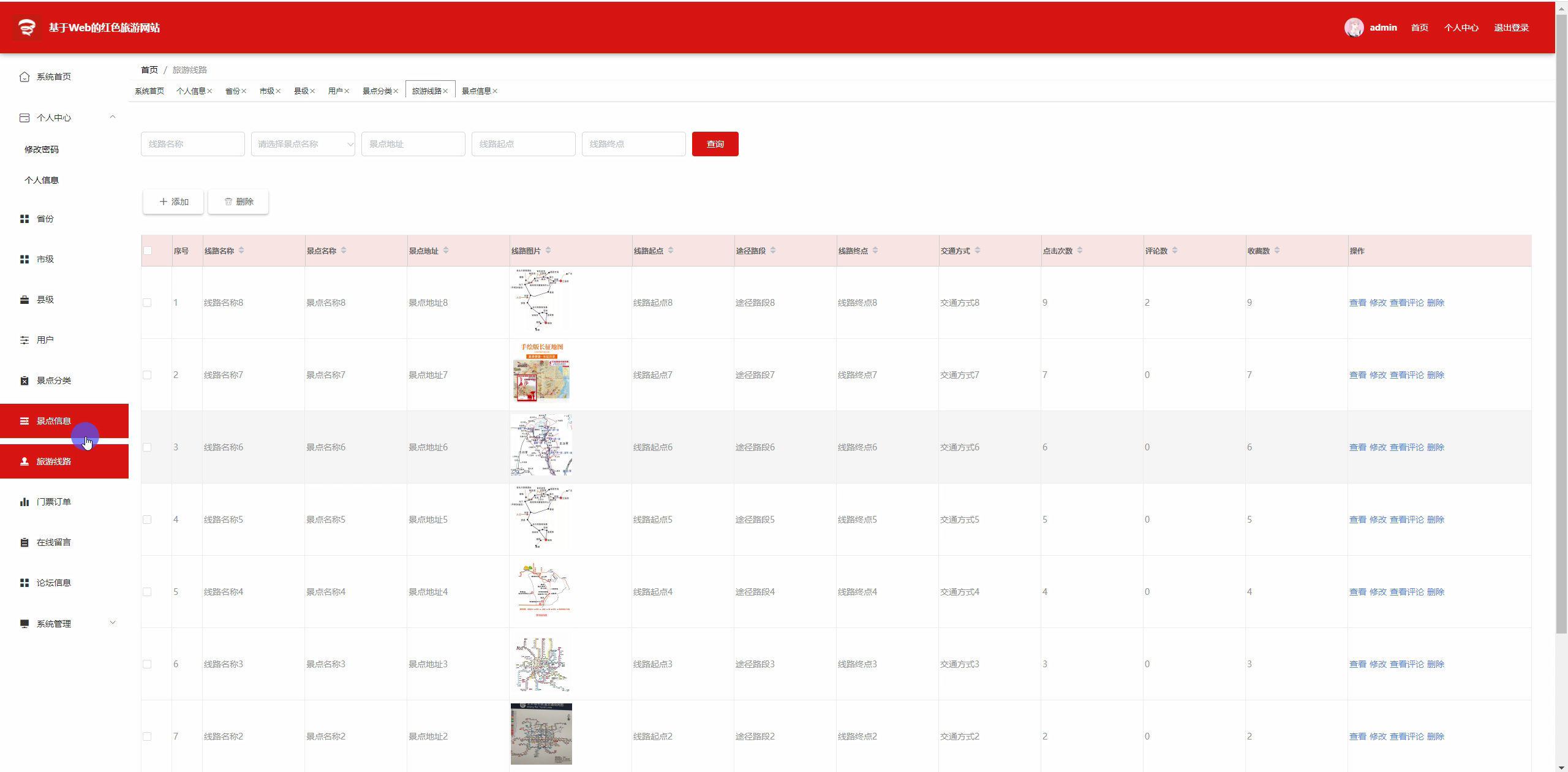Viewport: 1568px width, 772px height.
Task: Select the checkbox for 线路名称6 row
Action: [x=147, y=447]
